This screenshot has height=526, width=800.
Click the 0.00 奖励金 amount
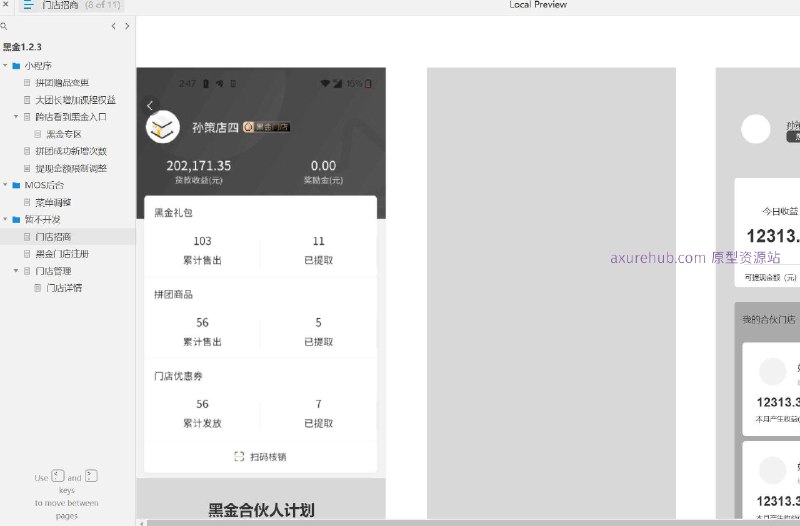[323, 166]
